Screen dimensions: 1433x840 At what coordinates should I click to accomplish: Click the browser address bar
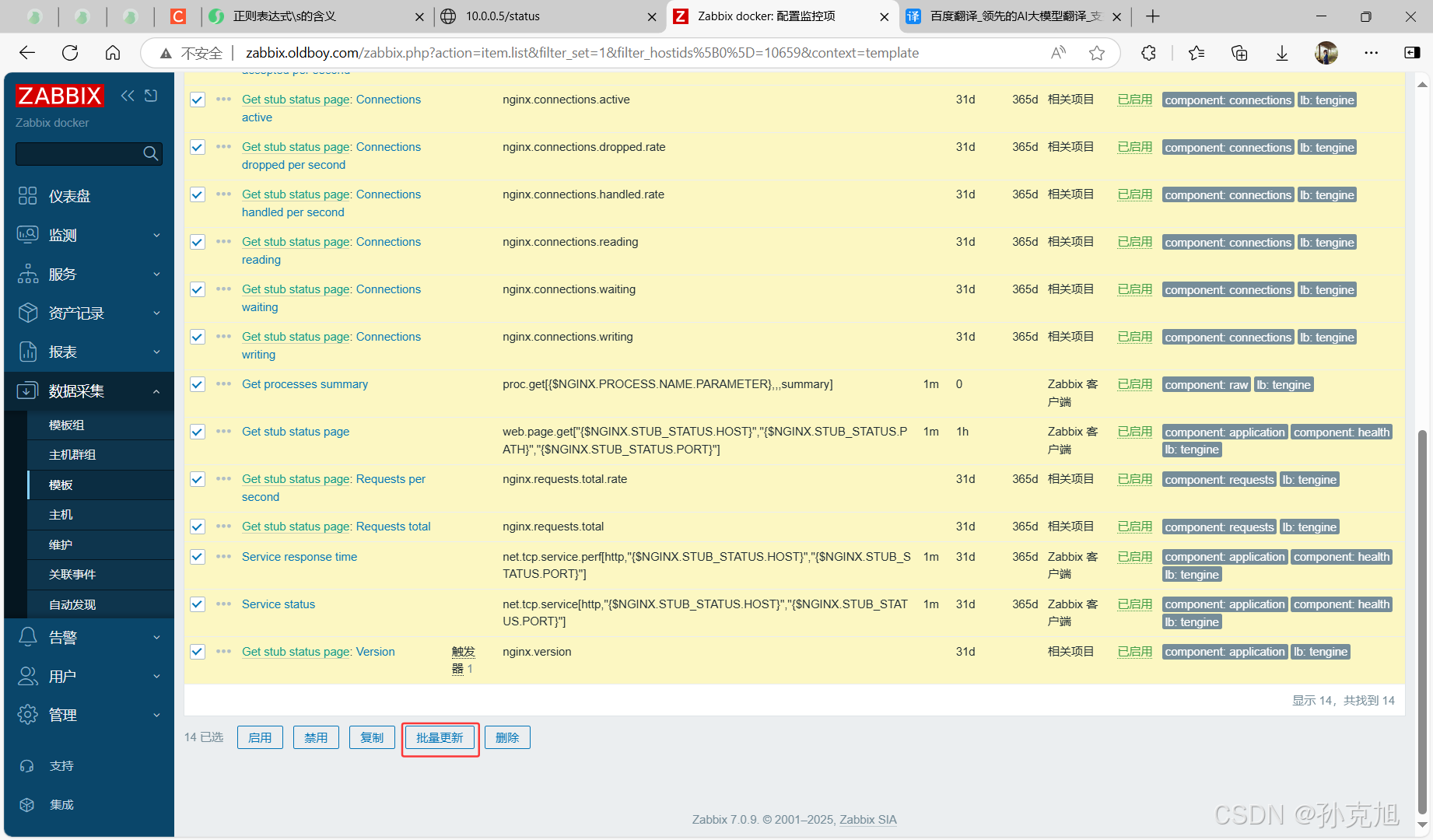click(582, 53)
